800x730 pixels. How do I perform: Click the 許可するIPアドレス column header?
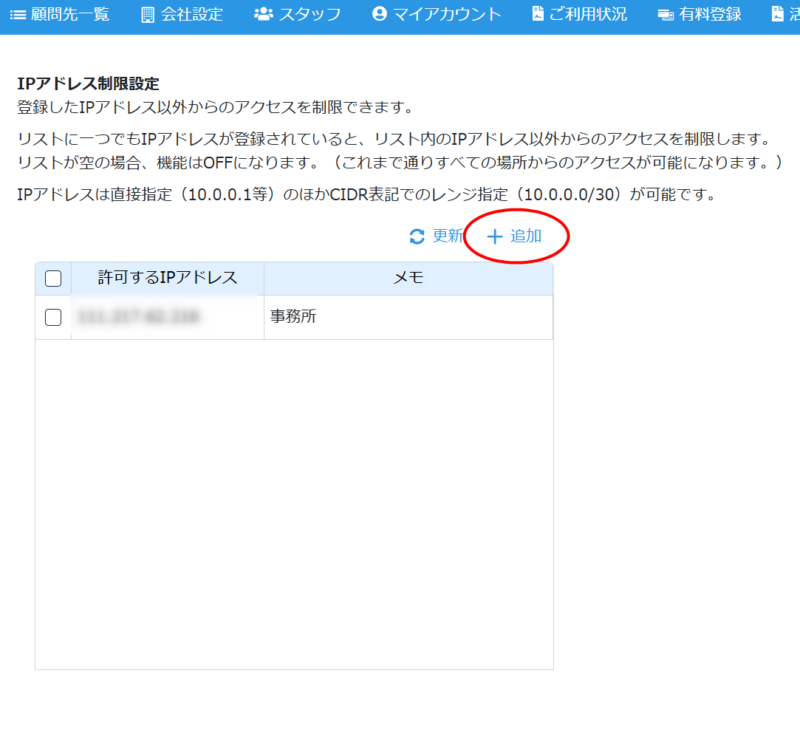click(x=168, y=278)
